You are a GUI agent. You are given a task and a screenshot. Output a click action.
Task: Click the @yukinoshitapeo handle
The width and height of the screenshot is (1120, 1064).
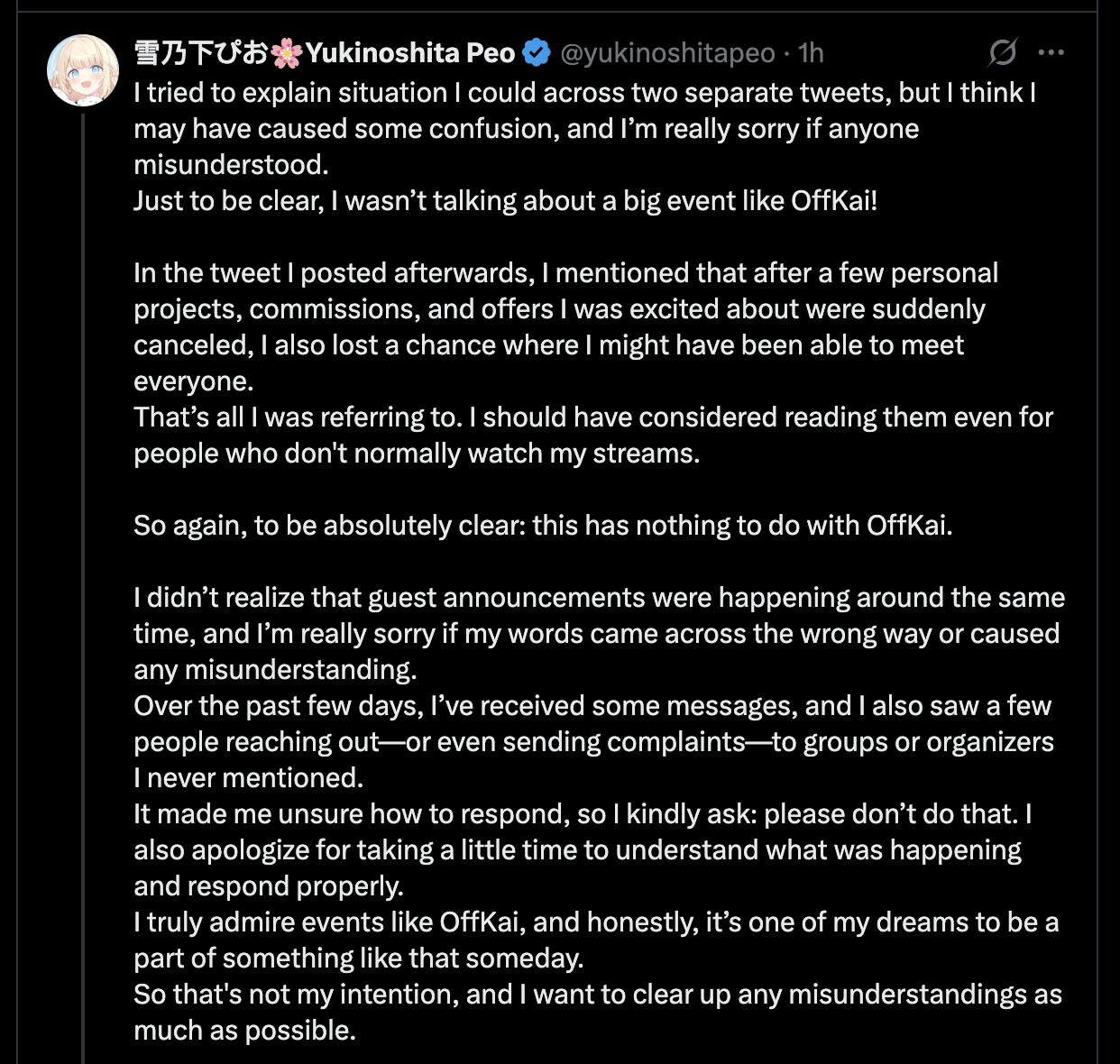click(668, 53)
